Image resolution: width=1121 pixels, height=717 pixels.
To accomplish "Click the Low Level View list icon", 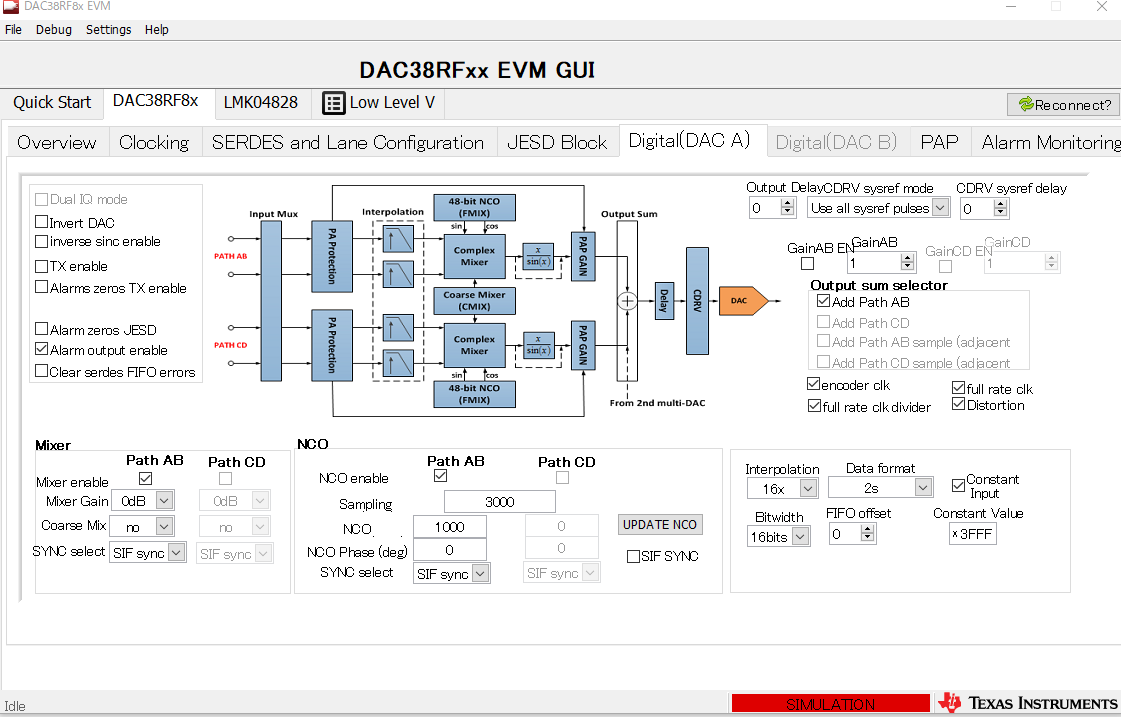I will (333, 103).
